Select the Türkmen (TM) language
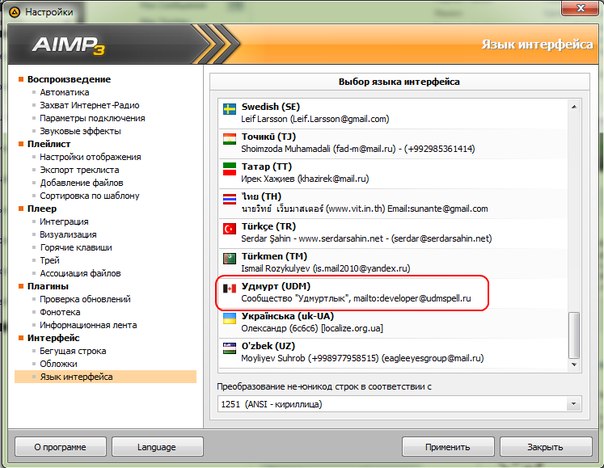The width and height of the screenshot is (604, 468). point(392,262)
